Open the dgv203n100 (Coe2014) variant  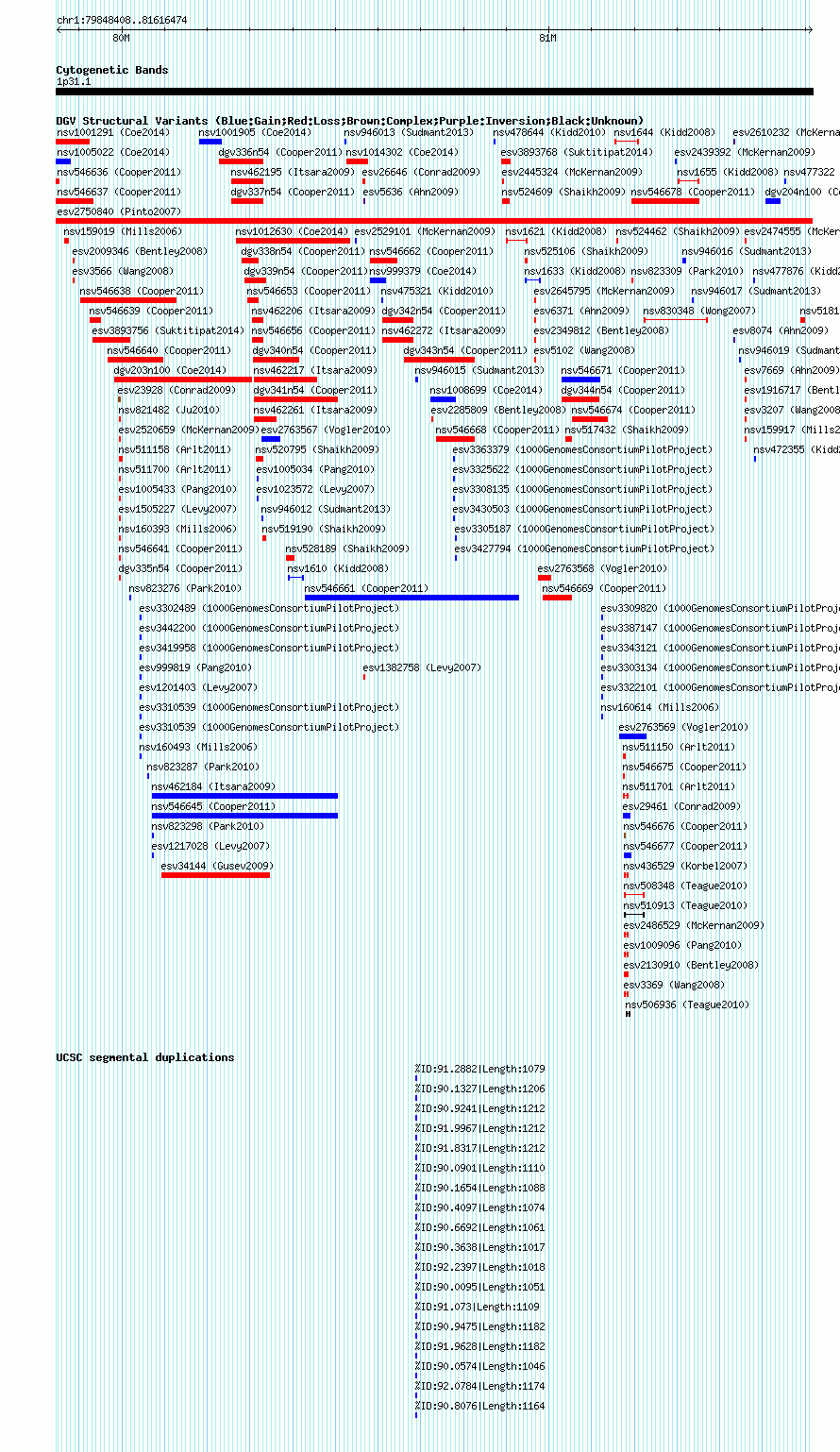pos(170,370)
